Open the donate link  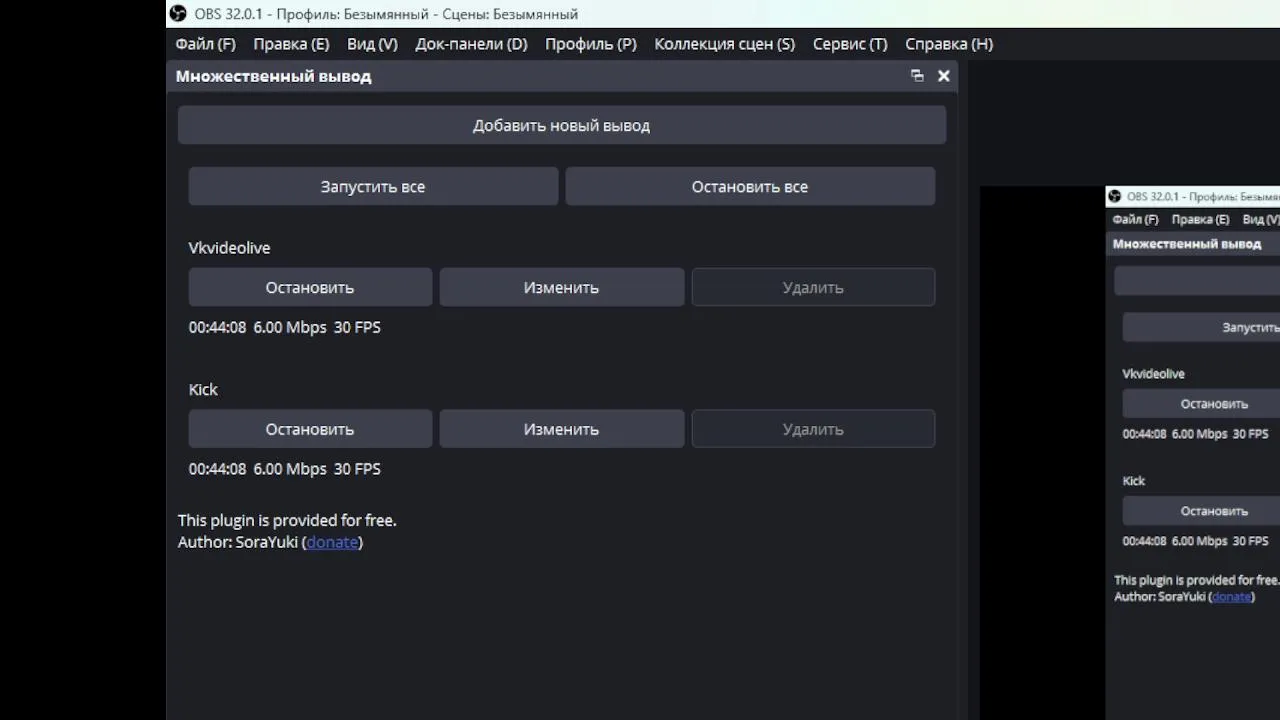[x=332, y=542]
